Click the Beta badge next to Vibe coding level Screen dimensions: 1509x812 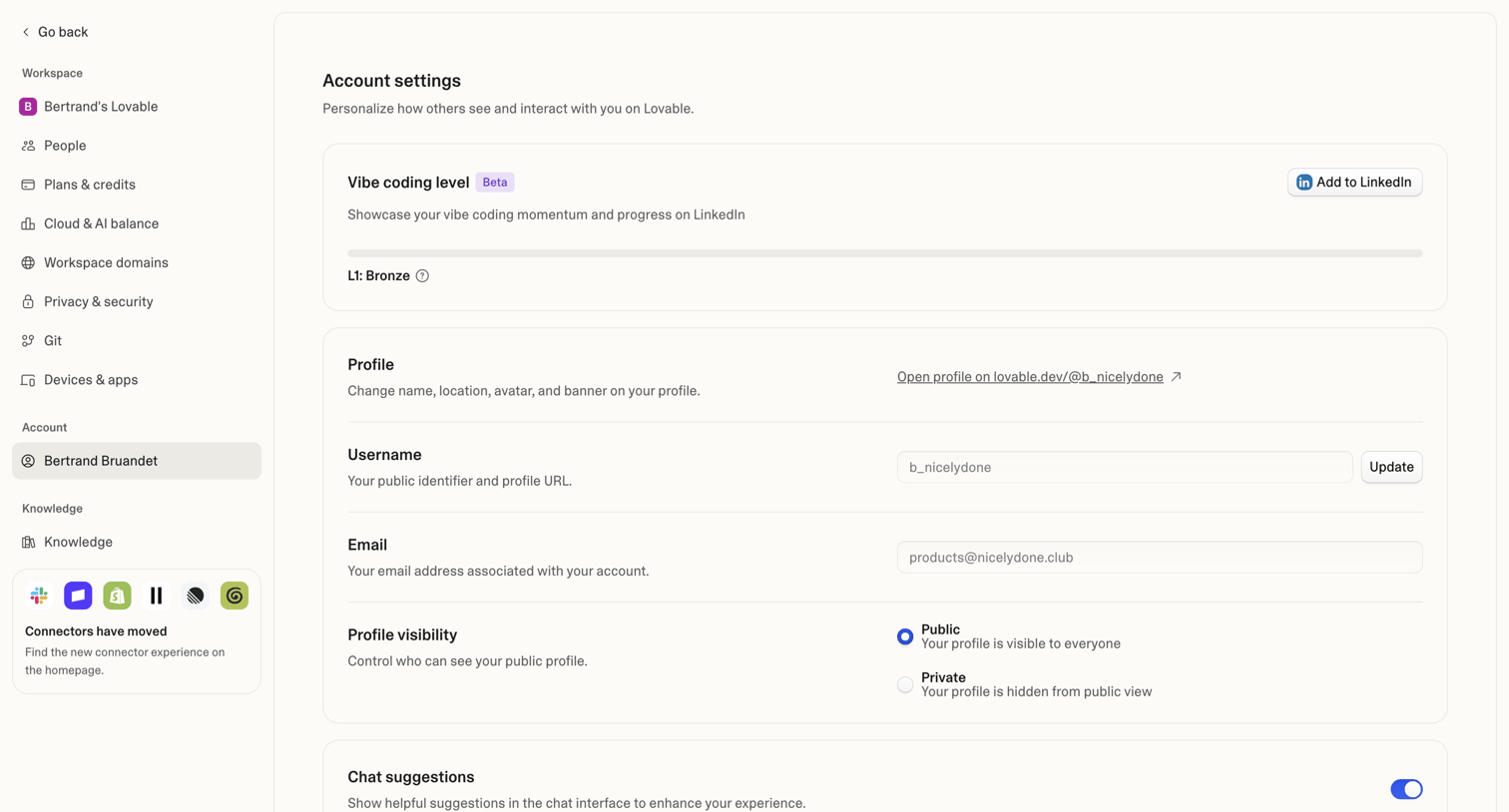[495, 183]
